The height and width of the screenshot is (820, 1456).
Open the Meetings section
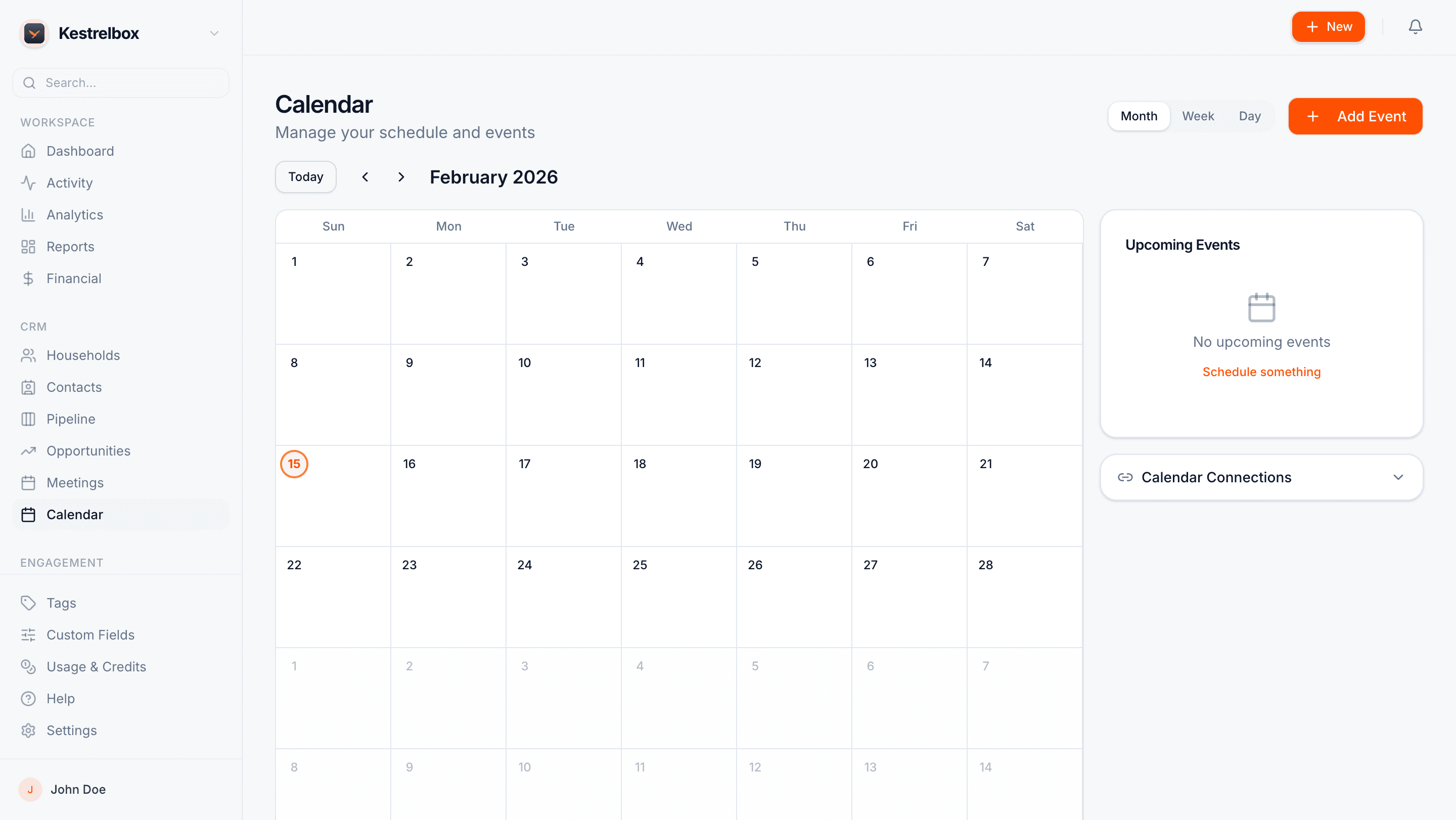(x=75, y=483)
